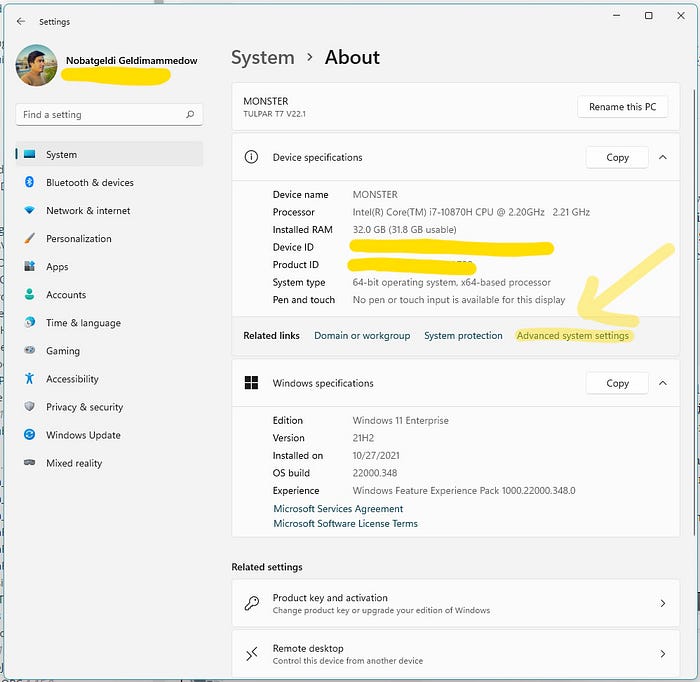Open Bluetooth & devices settings
700x682 pixels.
click(x=90, y=183)
